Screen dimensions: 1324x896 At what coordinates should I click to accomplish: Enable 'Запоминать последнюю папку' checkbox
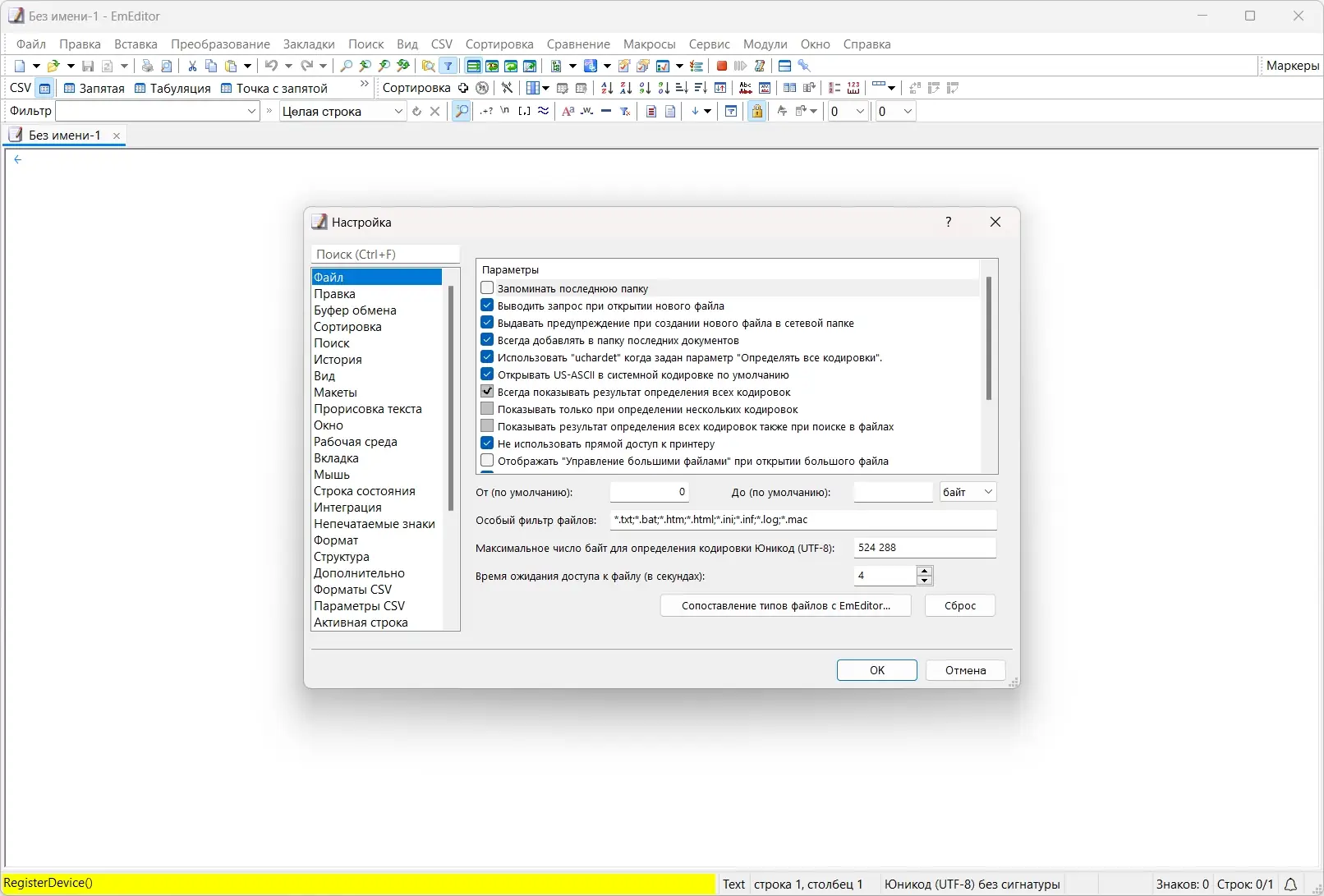(487, 288)
